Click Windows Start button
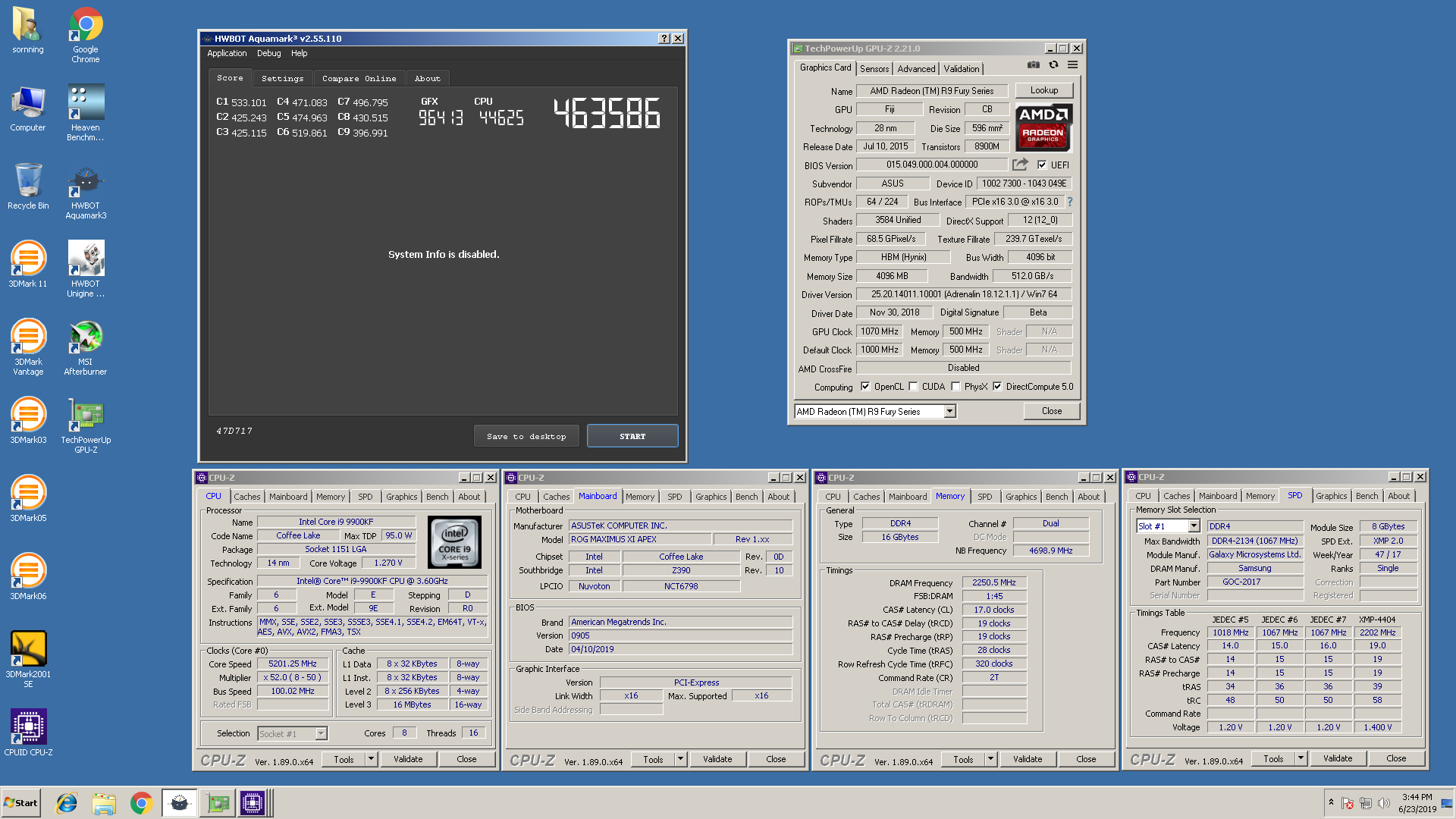 [x=21, y=803]
